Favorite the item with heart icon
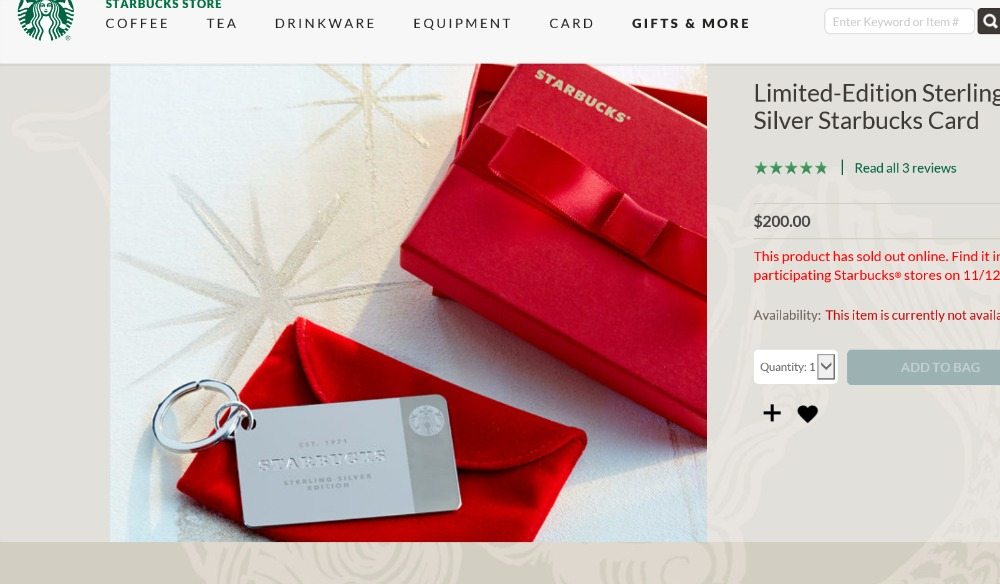The image size is (1000, 584). [807, 414]
